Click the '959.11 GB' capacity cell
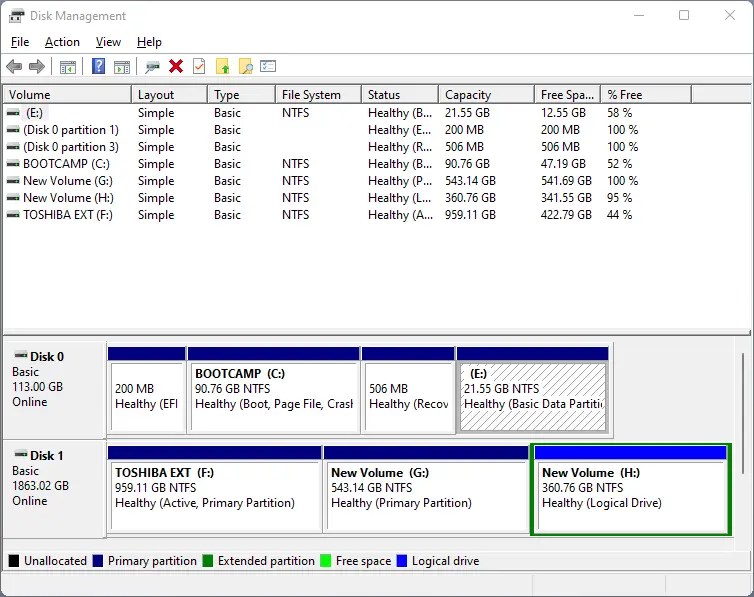The height and width of the screenshot is (597, 754). point(470,215)
